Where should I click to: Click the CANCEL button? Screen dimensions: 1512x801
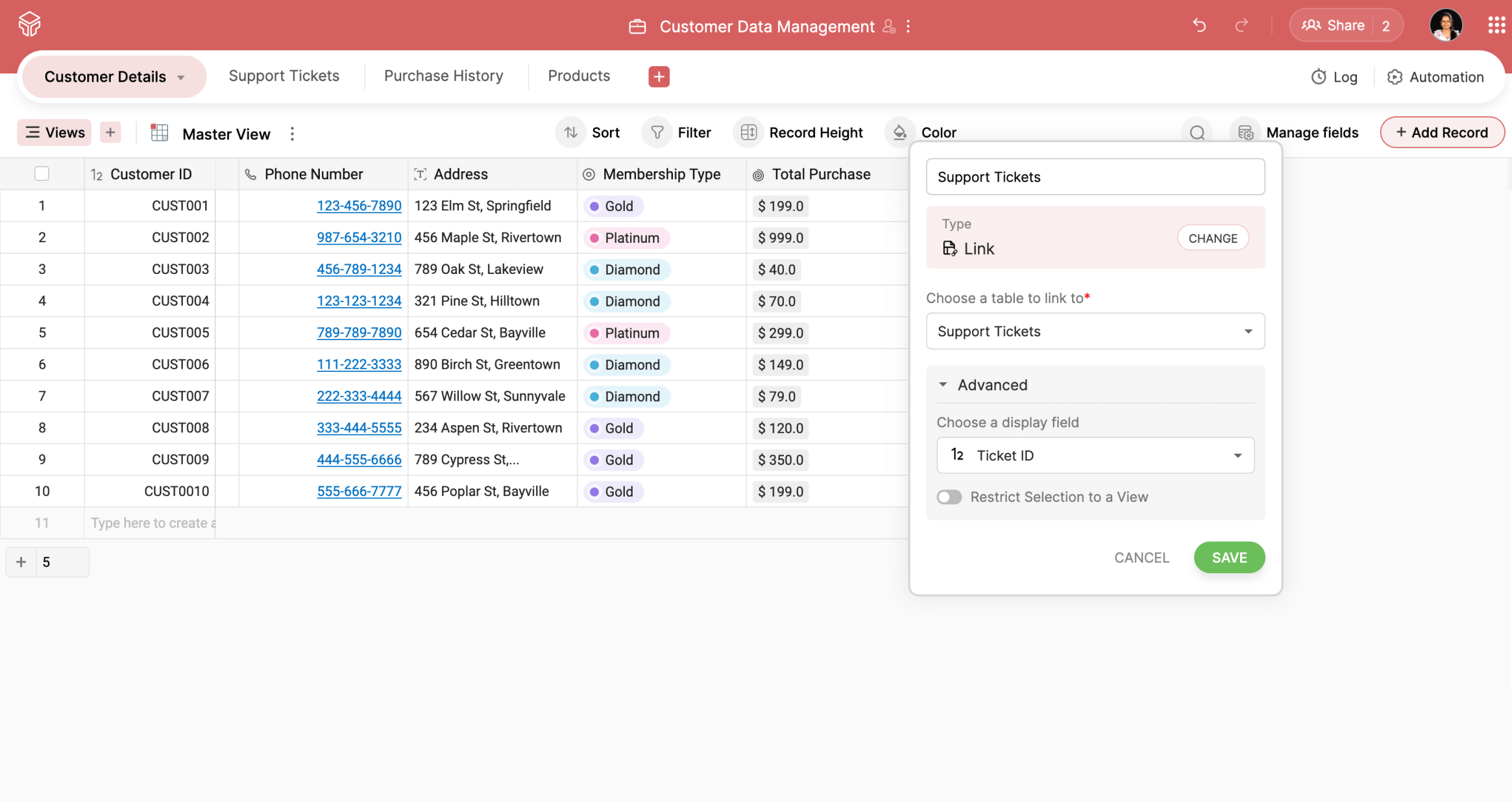pyautogui.click(x=1141, y=558)
